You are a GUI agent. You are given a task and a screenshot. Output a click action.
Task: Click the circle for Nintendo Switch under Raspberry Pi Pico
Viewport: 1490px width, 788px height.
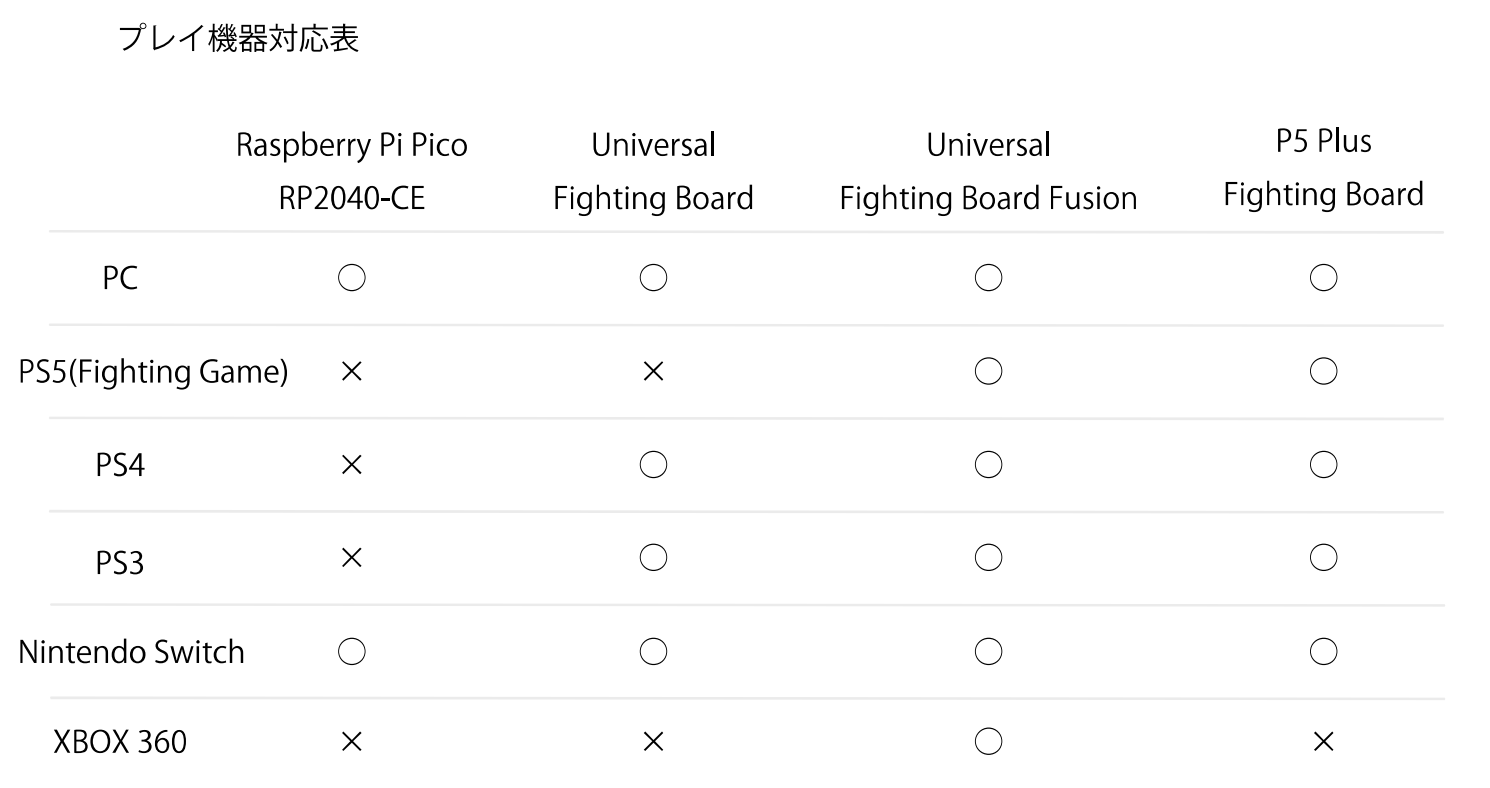tap(351, 652)
